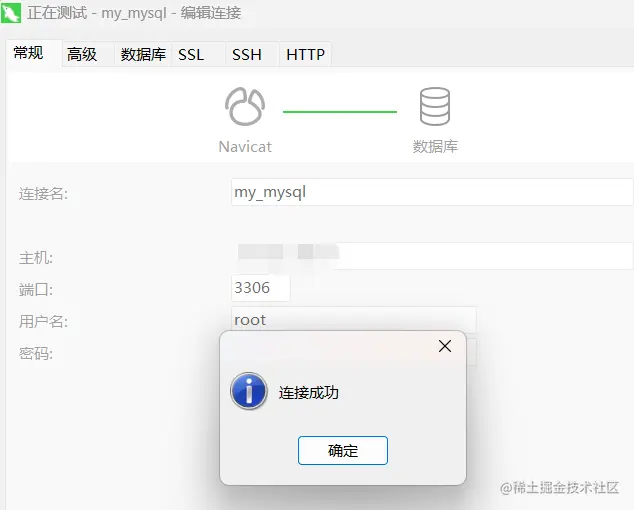634x510 pixels.
Task: Open the 数据库 tab
Action: pyautogui.click(x=143, y=54)
